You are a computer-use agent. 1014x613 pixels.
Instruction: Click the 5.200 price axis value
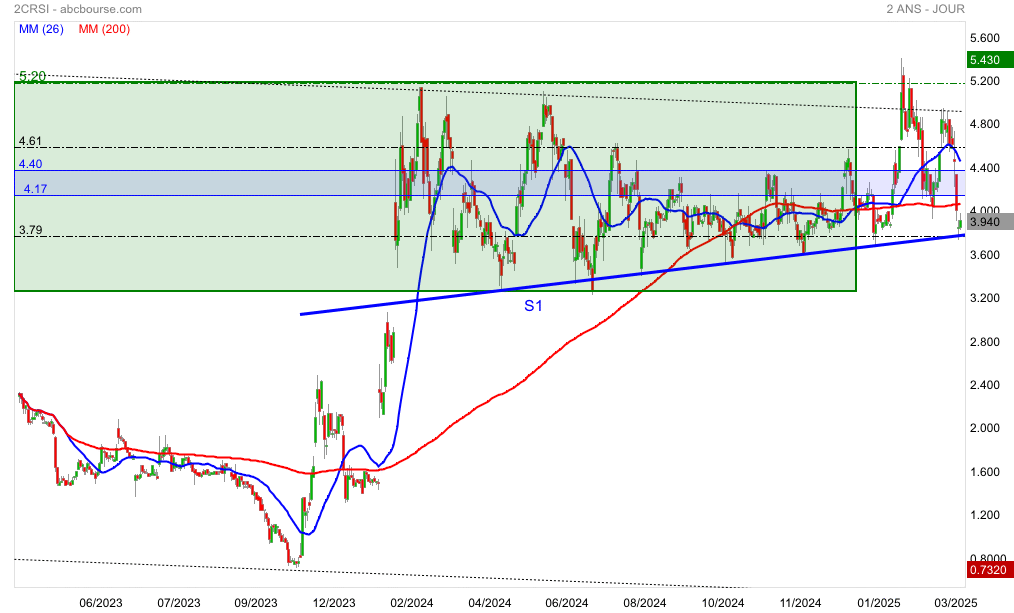(985, 81)
